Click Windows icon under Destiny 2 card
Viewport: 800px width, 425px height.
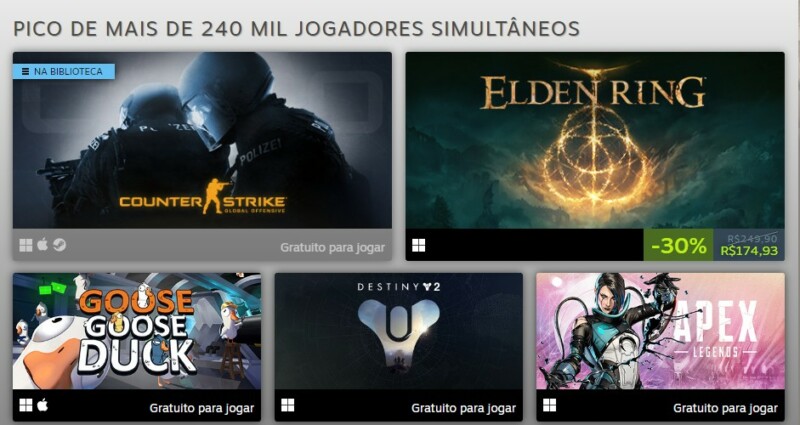click(288, 406)
